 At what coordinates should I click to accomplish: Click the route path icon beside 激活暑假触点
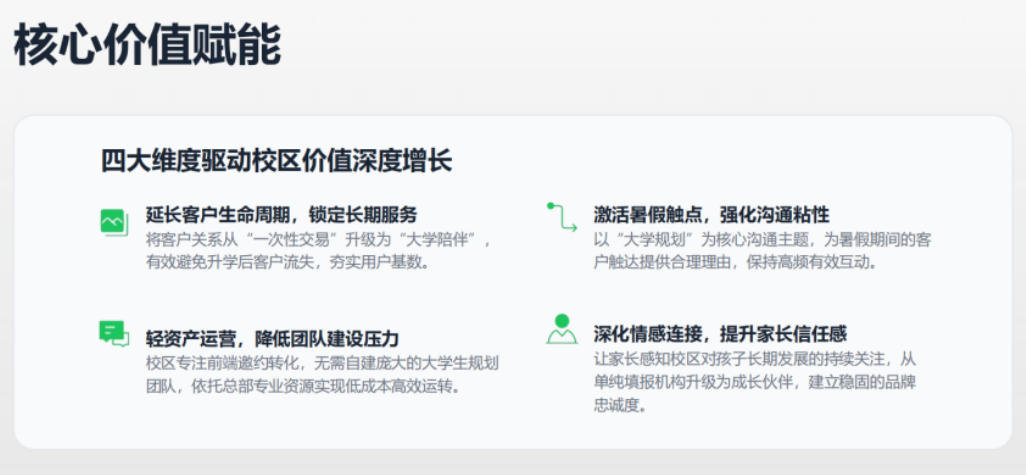(x=562, y=217)
